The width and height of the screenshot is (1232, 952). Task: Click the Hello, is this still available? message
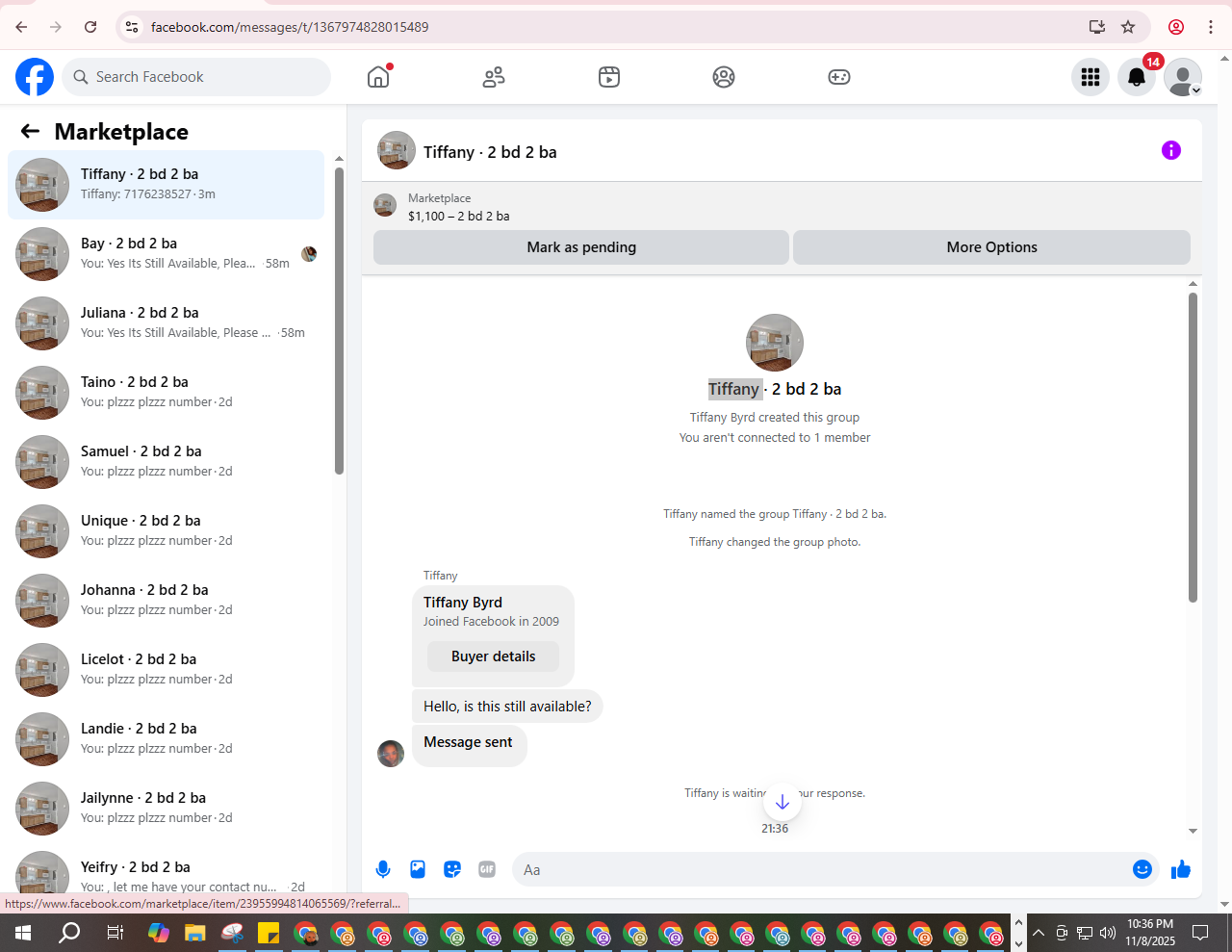[x=507, y=706]
